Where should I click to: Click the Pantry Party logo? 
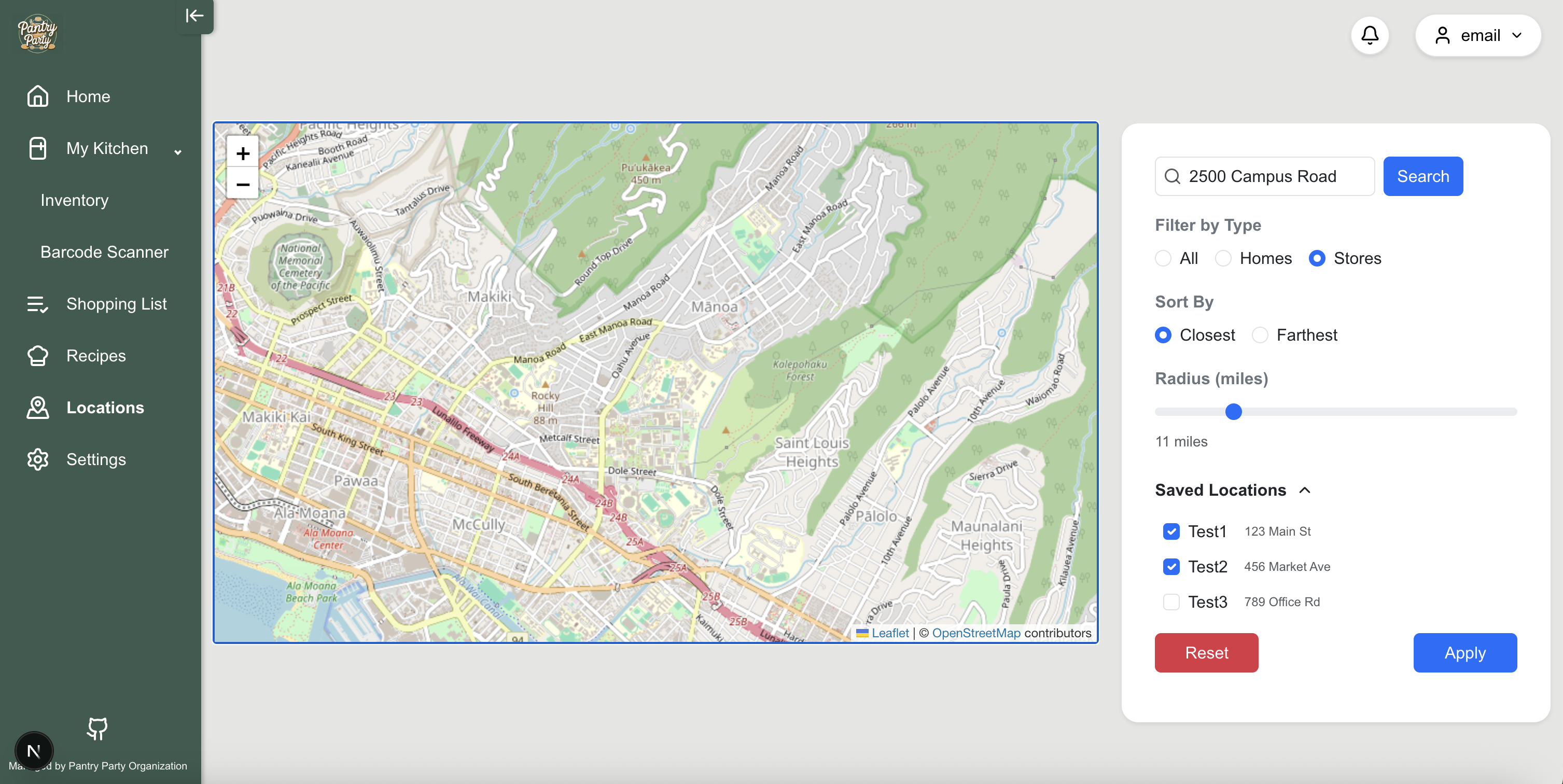(x=38, y=34)
